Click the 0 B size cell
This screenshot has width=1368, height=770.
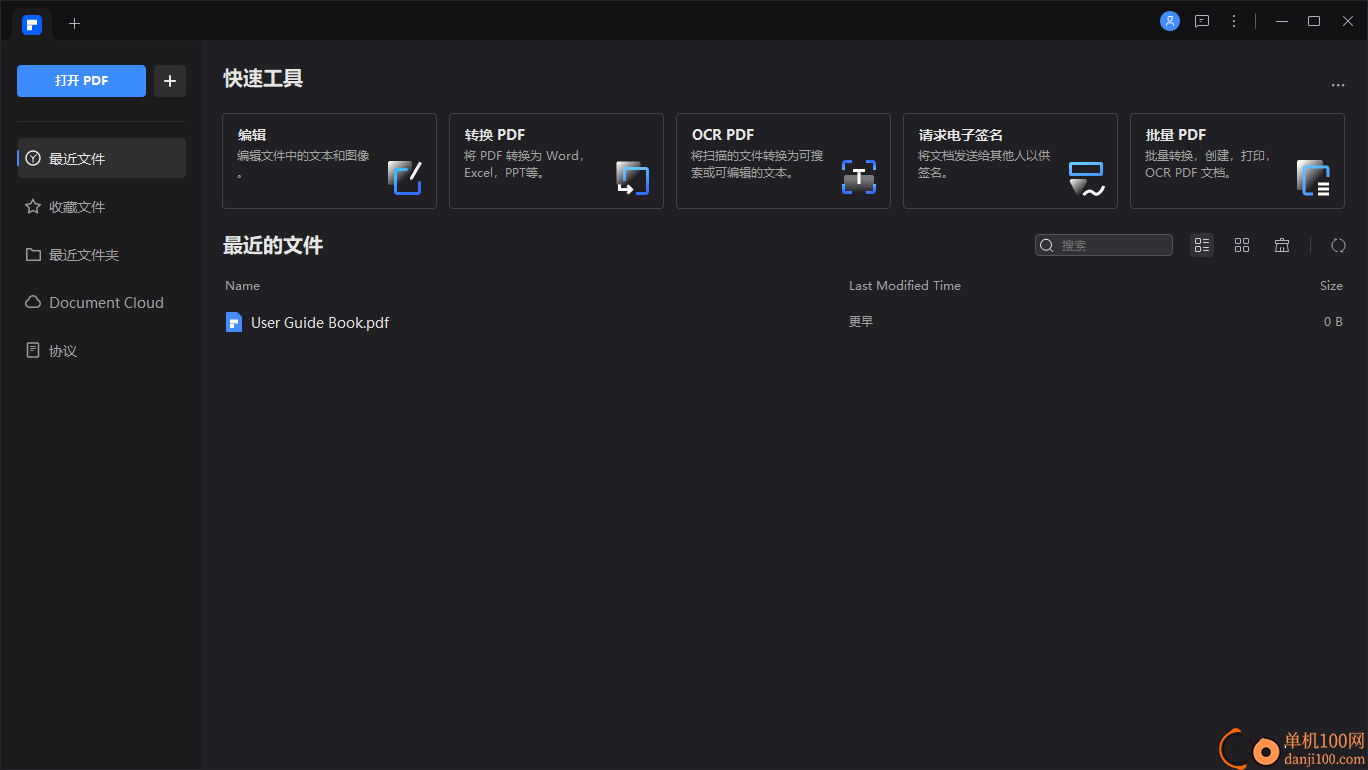[x=1333, y=322]
